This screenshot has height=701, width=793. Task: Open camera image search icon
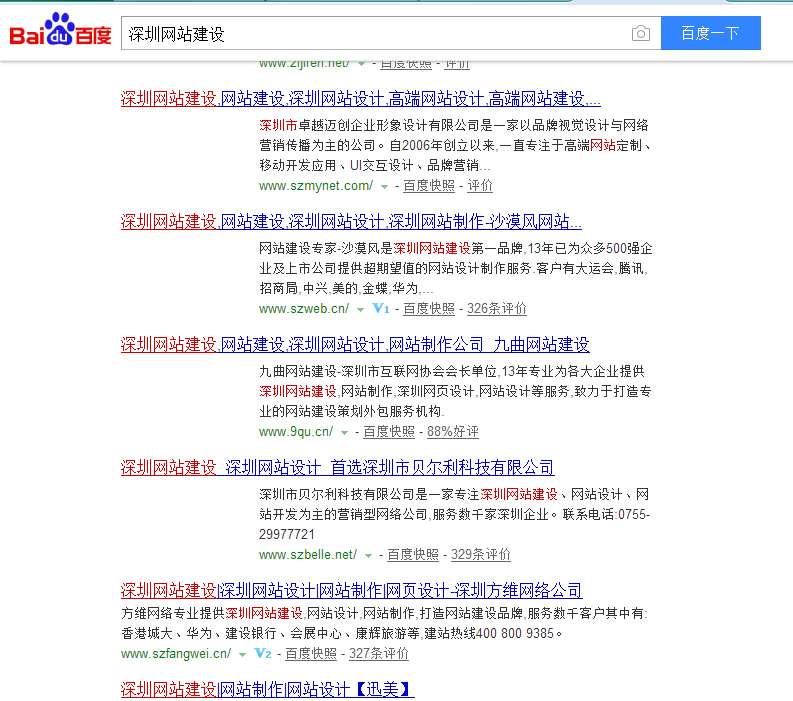tap(640, 33)
